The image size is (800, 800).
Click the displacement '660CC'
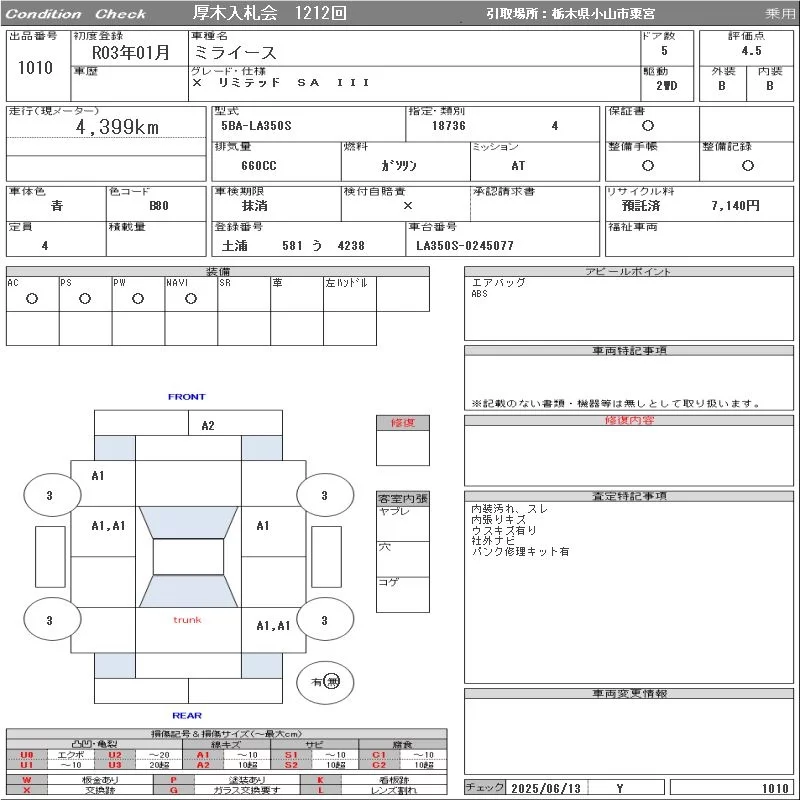pyautogui.click(x=259, y=166)
